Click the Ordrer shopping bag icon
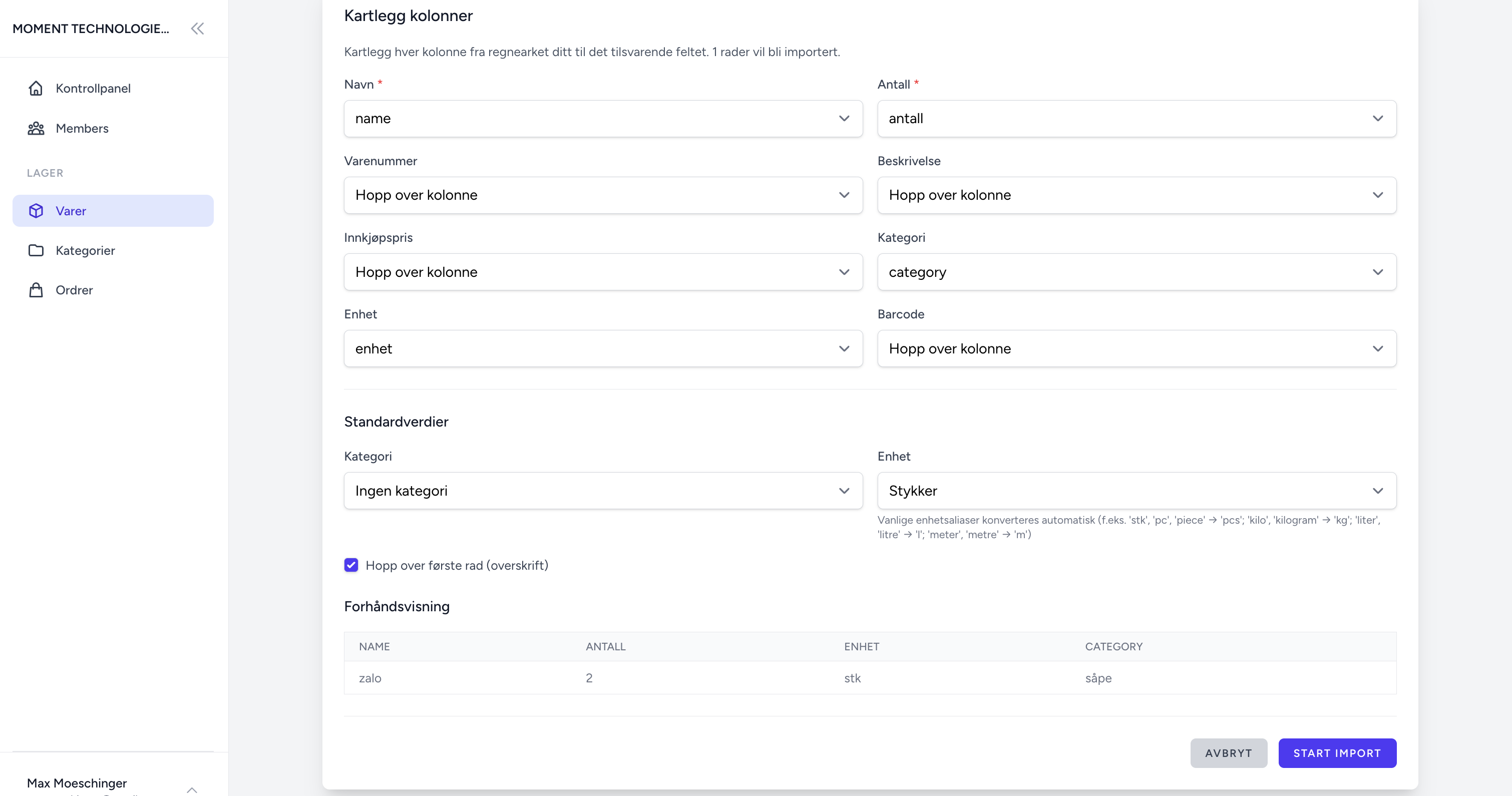Screen dimensions: 1512x796 point(36,290)
